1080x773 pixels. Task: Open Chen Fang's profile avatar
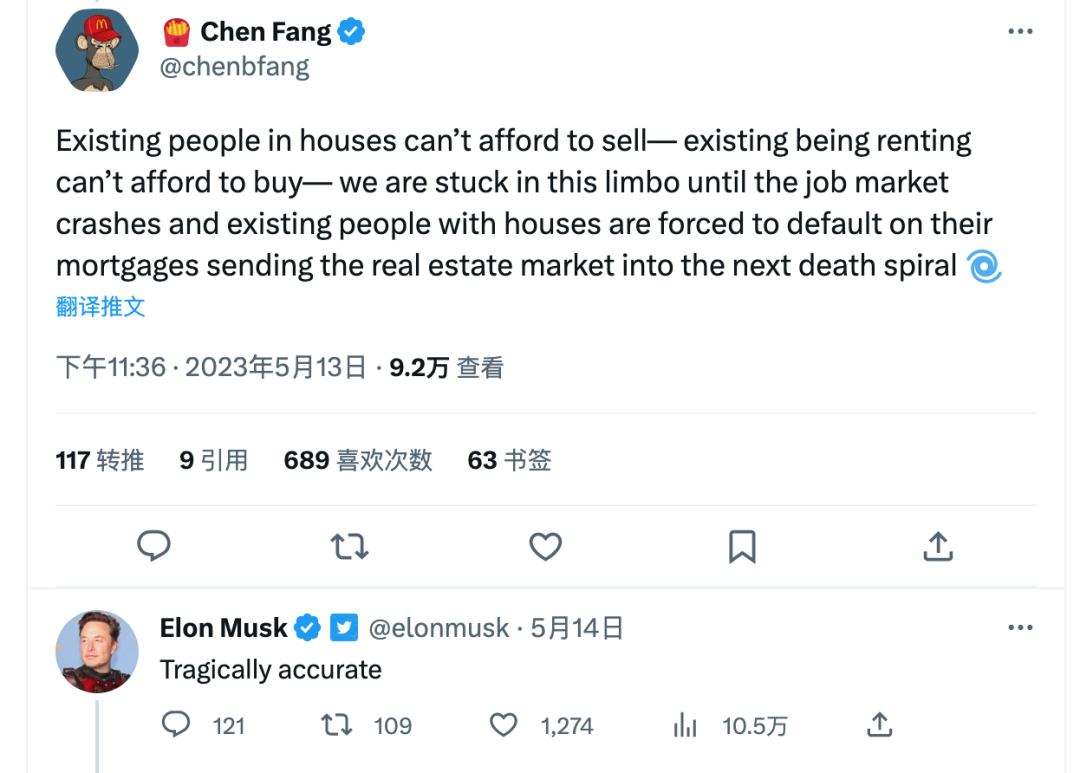click(97, 51)
